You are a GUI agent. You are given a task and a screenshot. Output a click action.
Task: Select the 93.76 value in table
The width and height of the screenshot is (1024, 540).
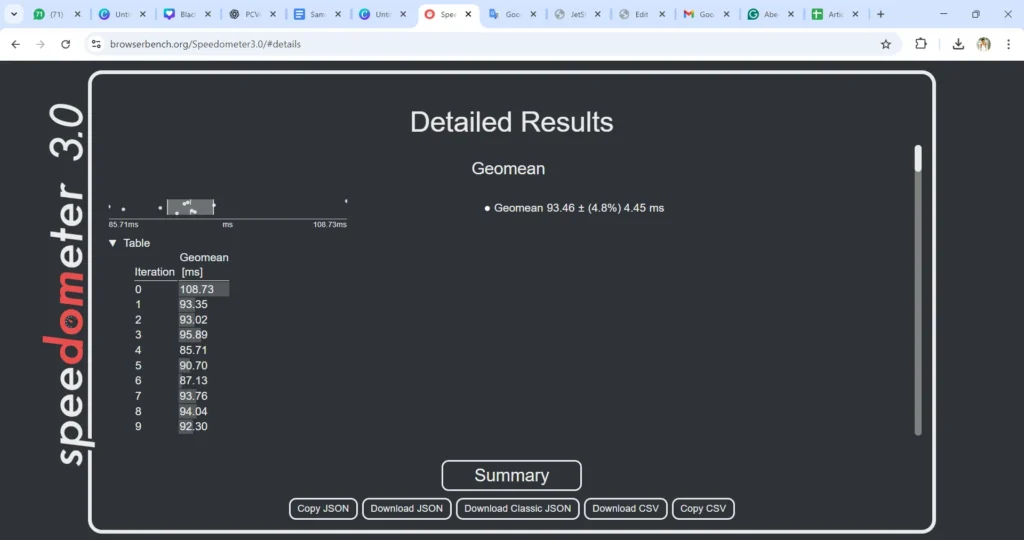click(193, 396)
